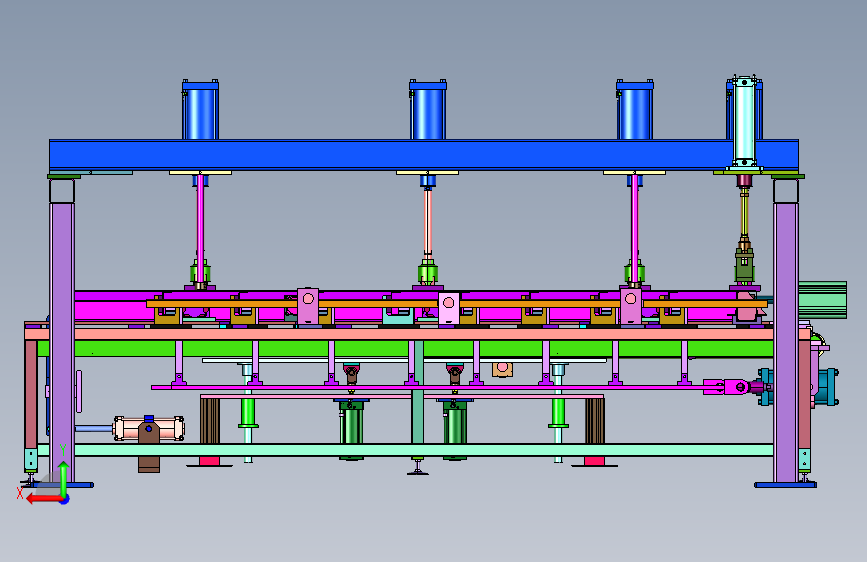867x562 pixels.
Task: Select the long blue top crossbeam
Action: click(424, 155)
